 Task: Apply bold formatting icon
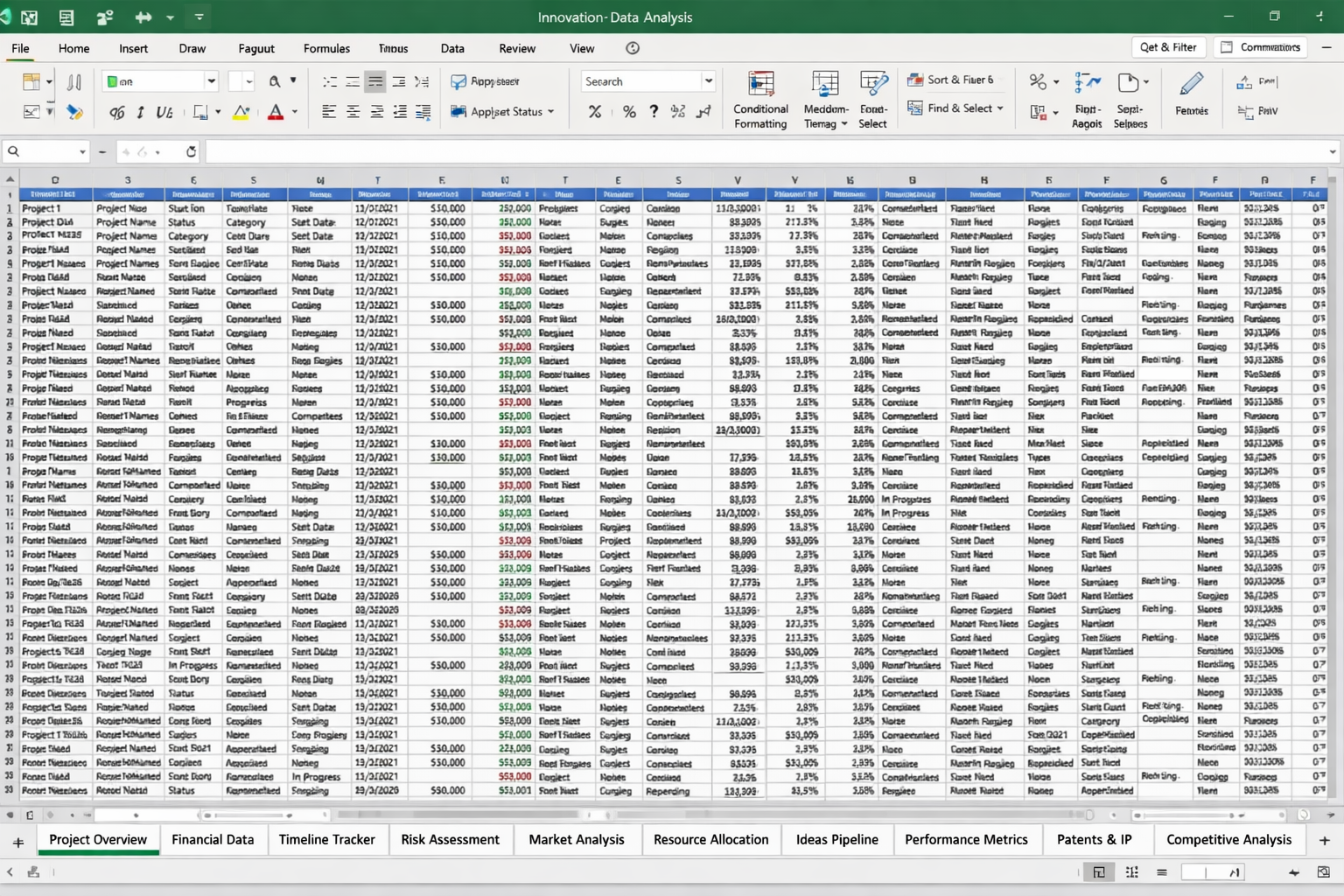(116, 112)
